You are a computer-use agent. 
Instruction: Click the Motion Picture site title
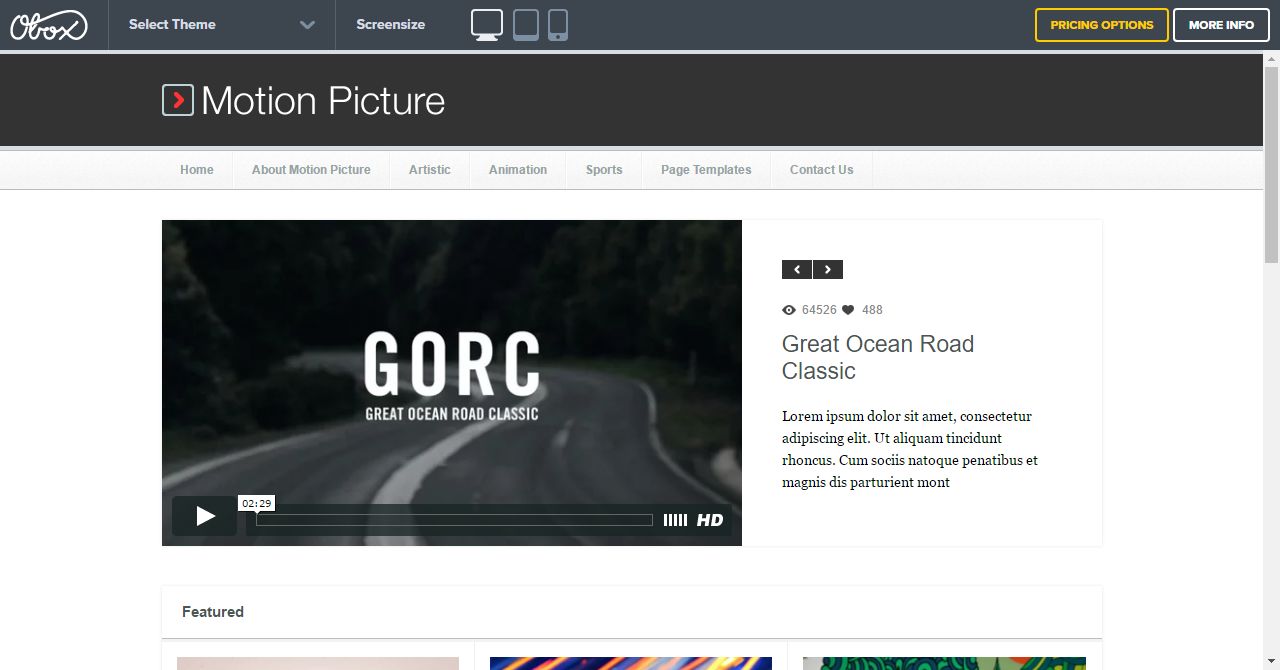pos(323,101)
